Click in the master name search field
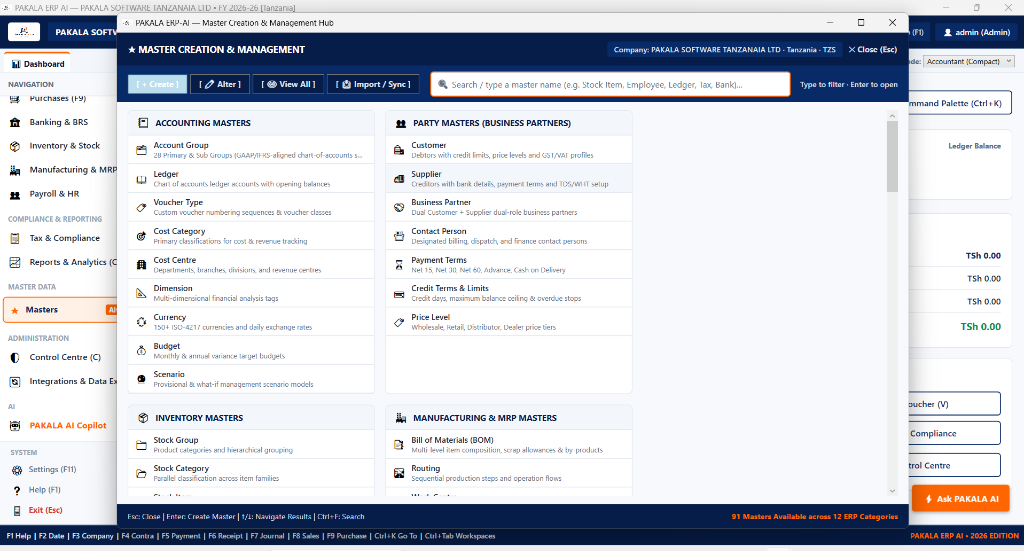 coord(610,84)
